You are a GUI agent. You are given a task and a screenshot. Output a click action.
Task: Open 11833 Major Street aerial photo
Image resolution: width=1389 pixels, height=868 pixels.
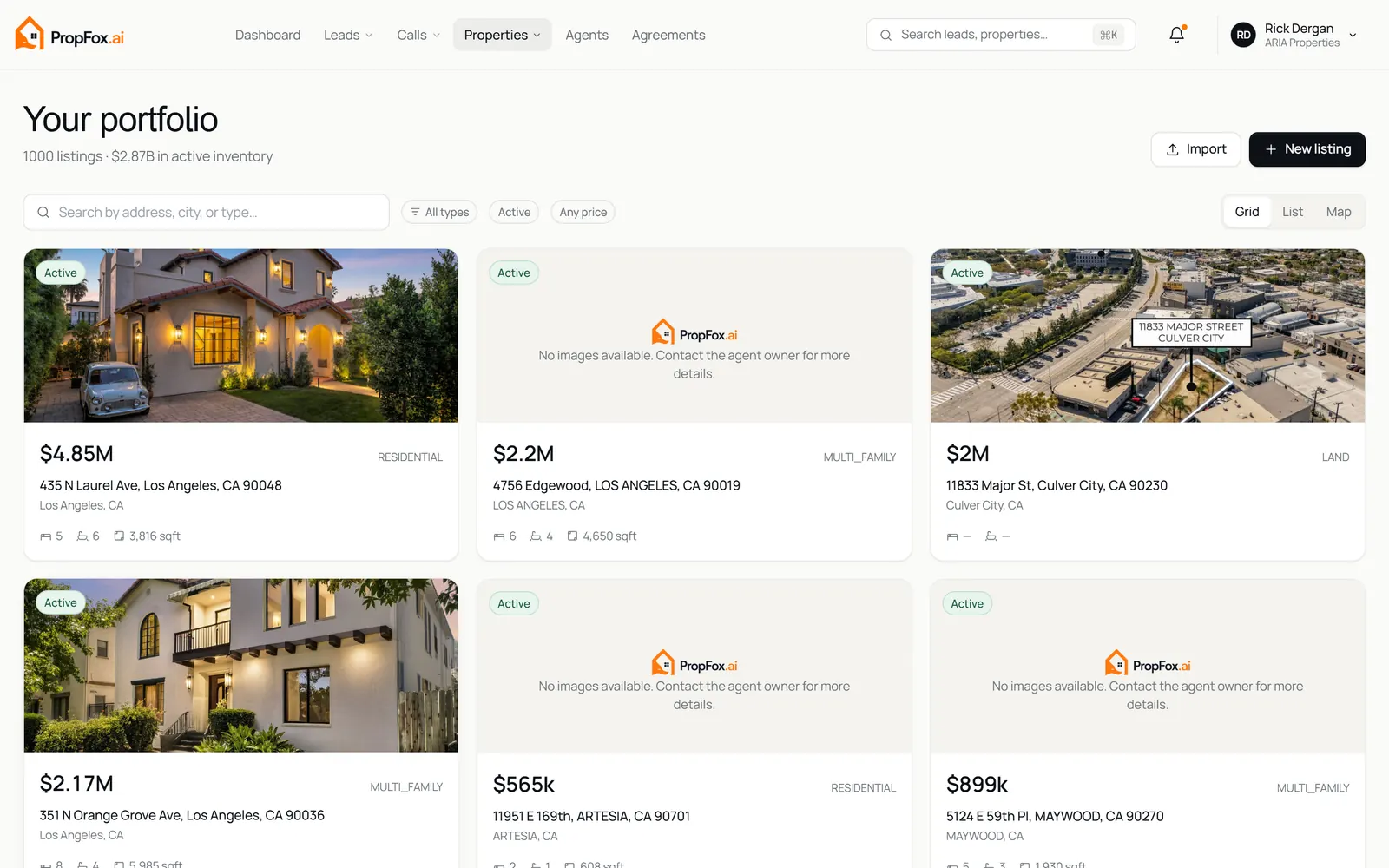(1148, 336)
